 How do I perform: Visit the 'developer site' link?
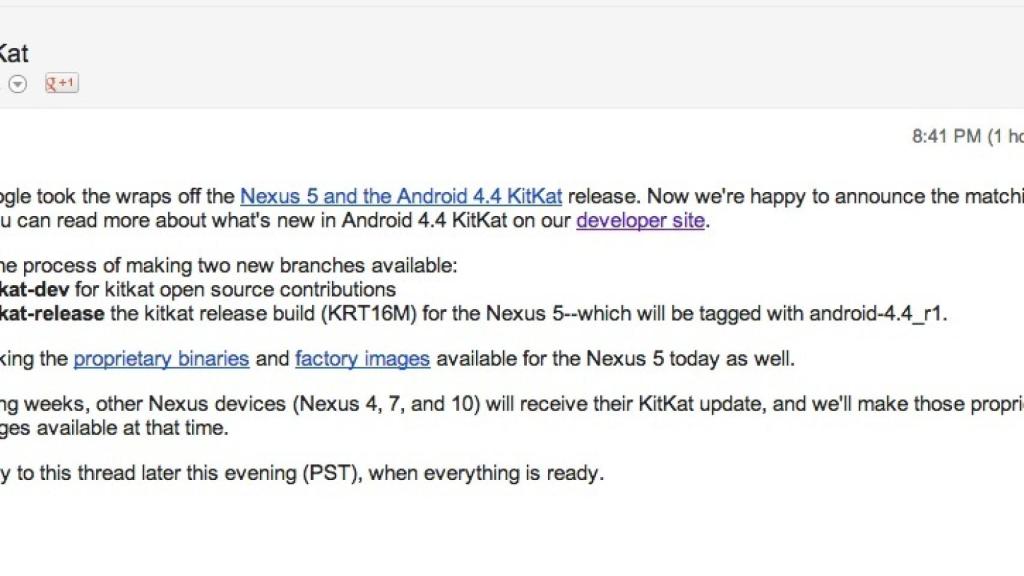point(640,221)
